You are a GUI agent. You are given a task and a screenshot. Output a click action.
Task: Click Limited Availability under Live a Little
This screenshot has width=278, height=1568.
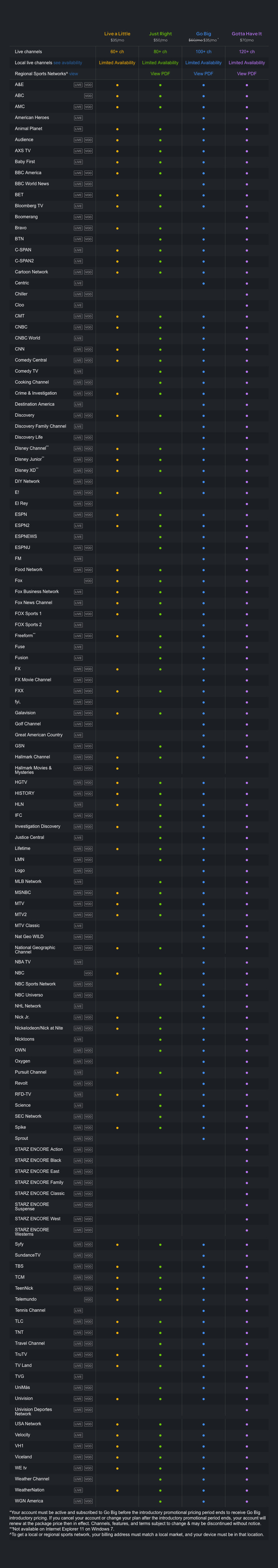117,63
